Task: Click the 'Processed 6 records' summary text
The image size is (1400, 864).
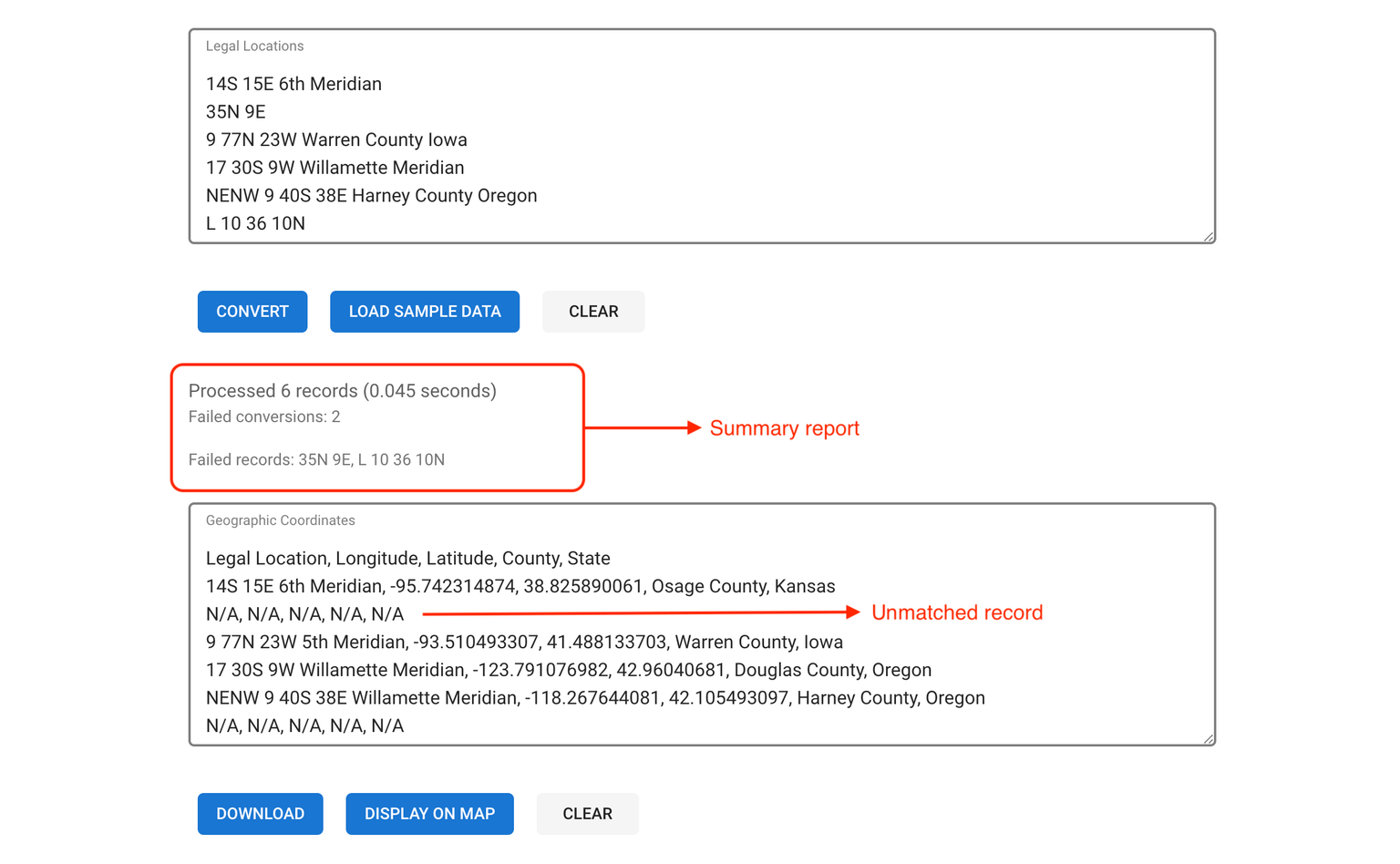Action: click(x=343, y=390)
